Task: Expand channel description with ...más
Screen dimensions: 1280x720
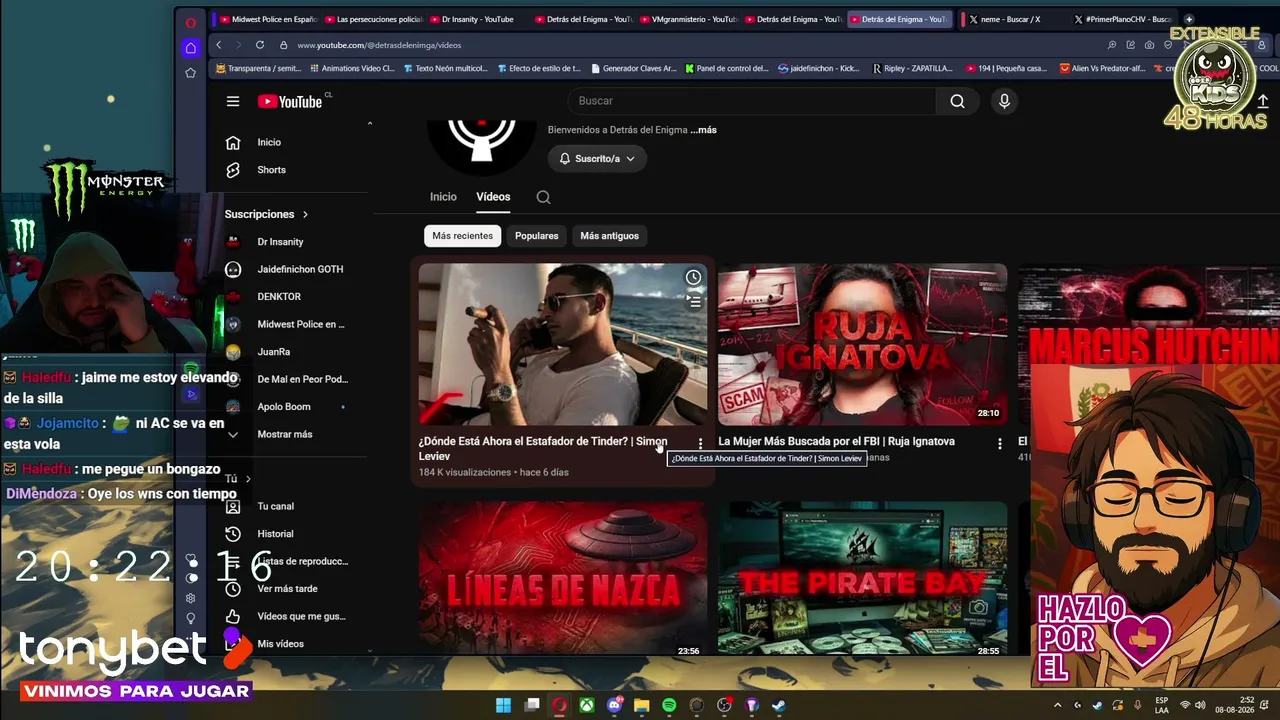Action: coord(703,130)
